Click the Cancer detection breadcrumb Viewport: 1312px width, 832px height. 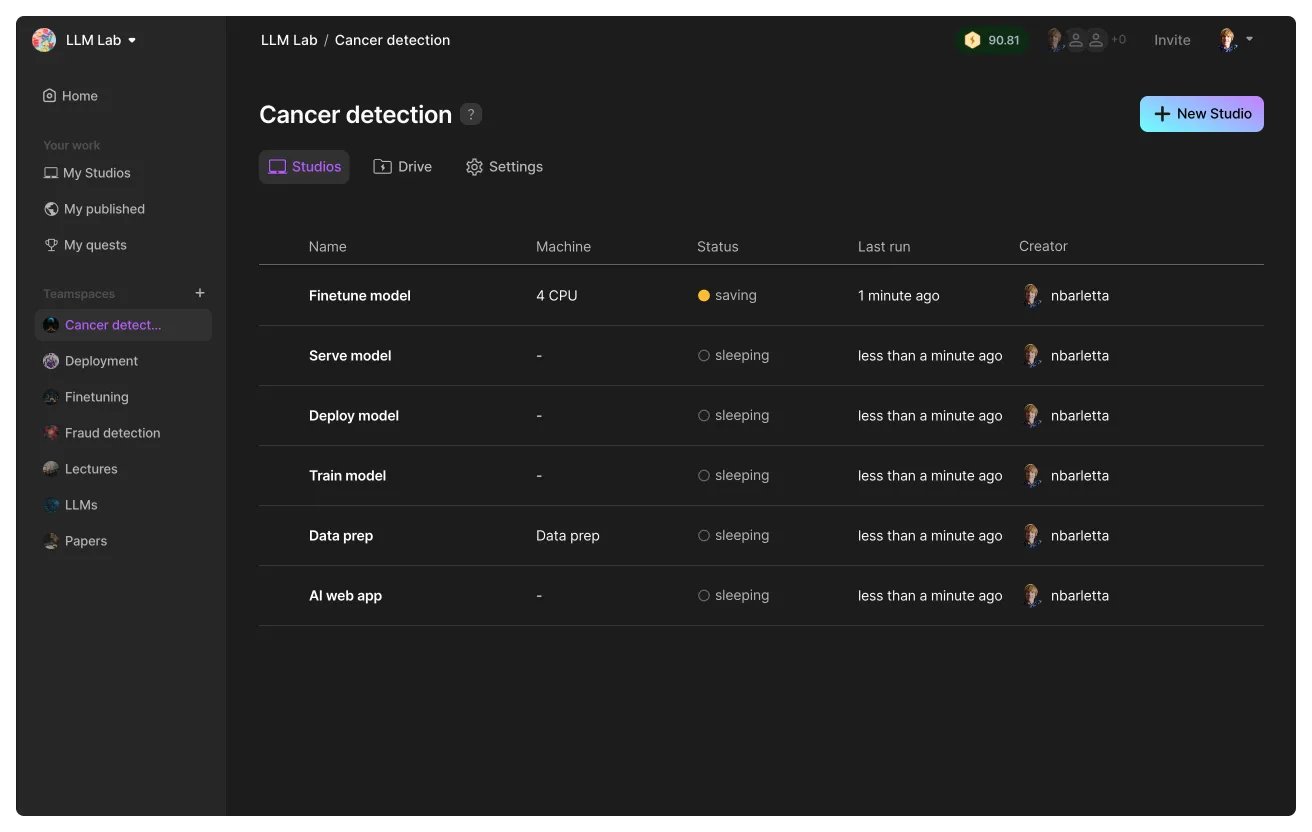[392, 40]
